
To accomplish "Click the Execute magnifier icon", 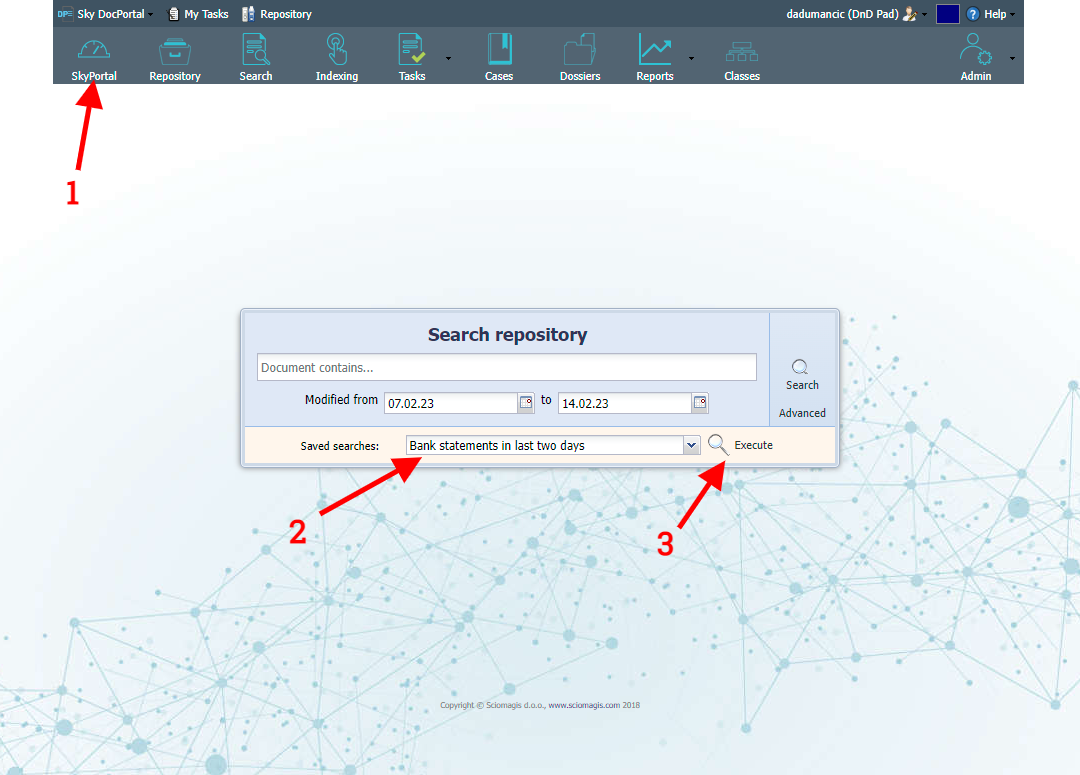I will click(718, 445).
